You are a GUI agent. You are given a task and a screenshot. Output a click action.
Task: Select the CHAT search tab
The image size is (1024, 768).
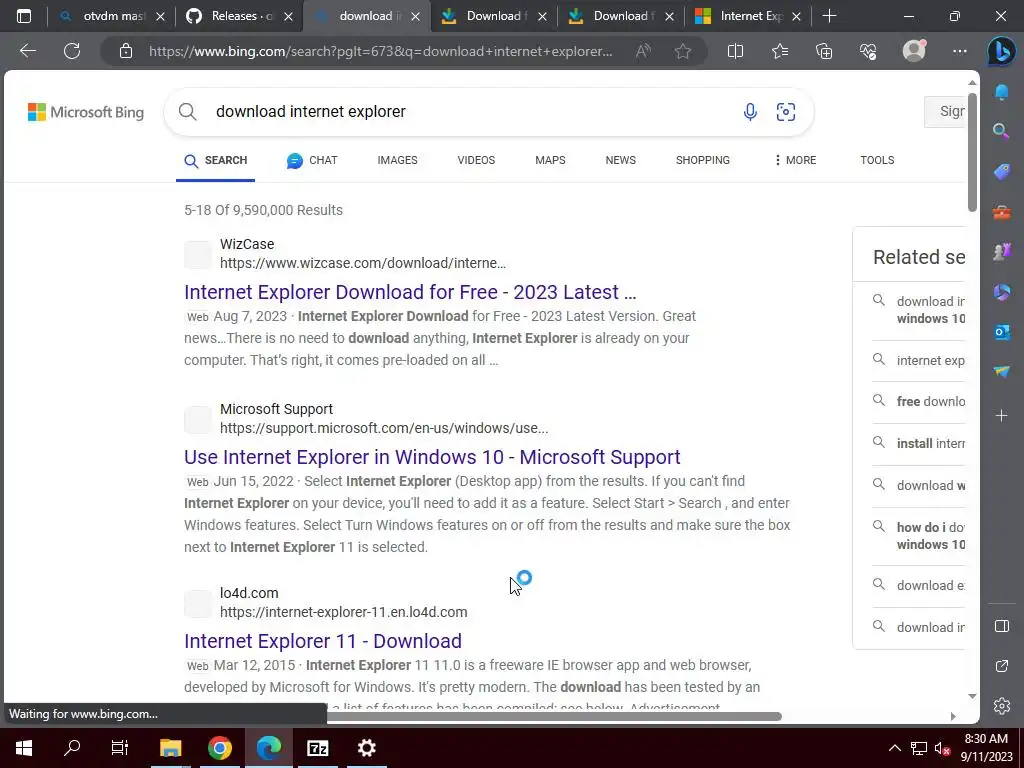[312, 160]
